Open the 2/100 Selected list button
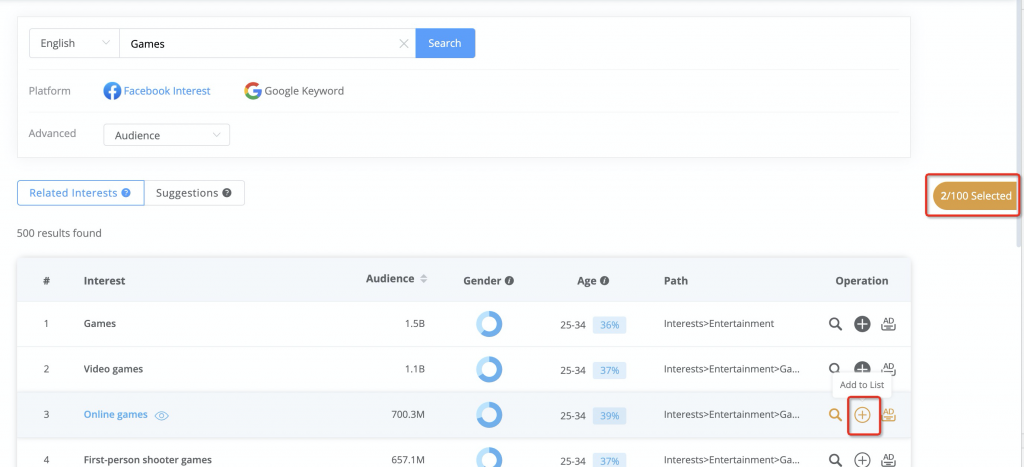 pos(975,196)
